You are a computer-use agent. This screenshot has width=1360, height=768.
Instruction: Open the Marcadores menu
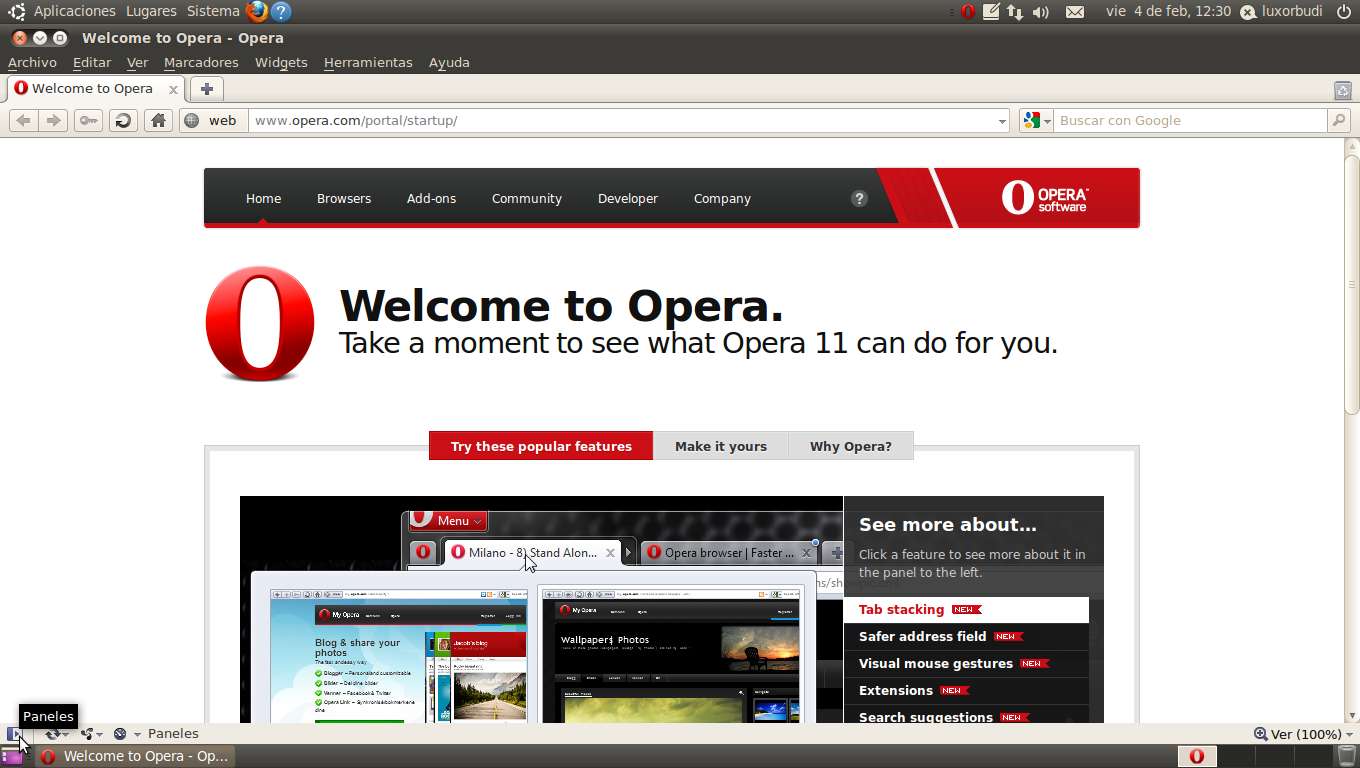click(201, 62)
